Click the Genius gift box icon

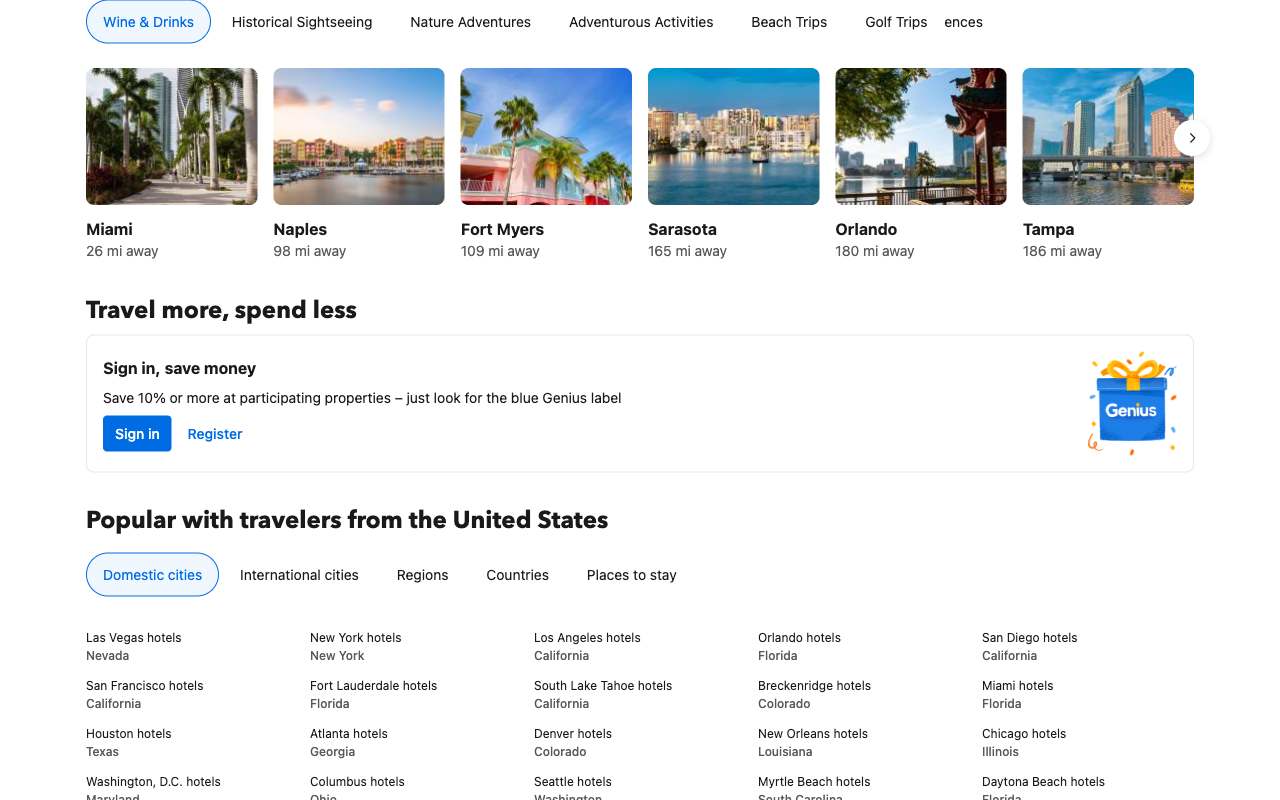[x=1132, y=403]
